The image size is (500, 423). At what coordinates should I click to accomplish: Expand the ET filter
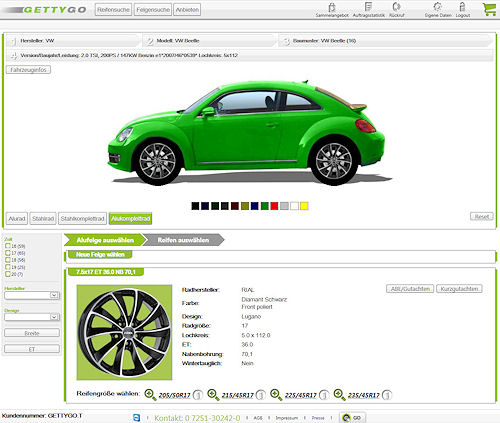pos(32,349)
